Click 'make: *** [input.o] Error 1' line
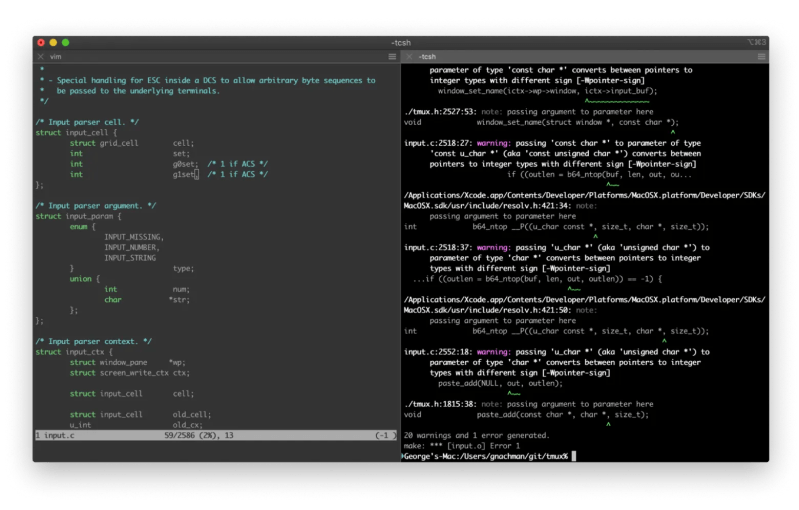Viewport: 799px width, 510px height. point(462,446)
